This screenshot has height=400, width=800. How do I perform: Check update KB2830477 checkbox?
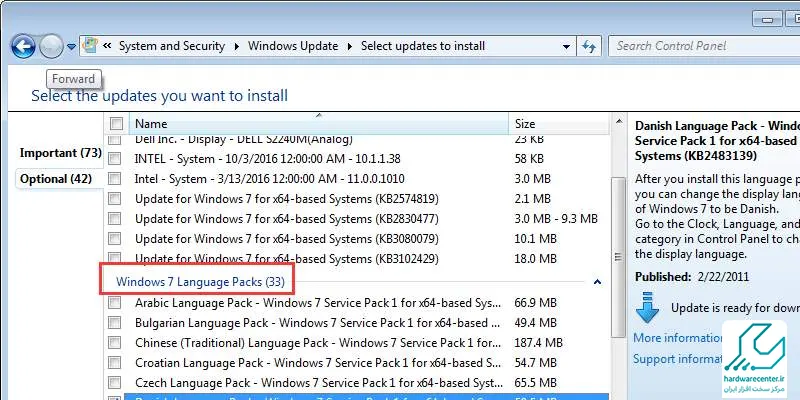point(115,219)
